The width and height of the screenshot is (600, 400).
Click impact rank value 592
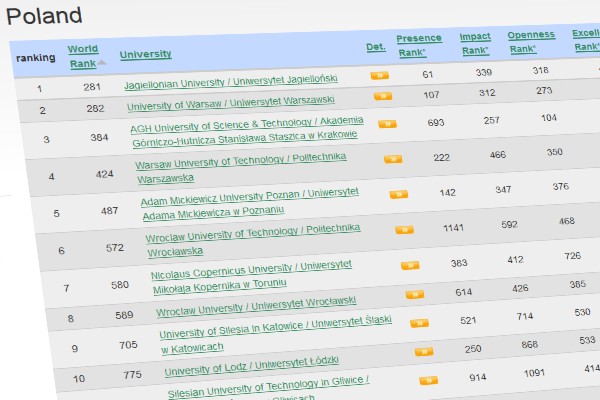tap(509, 225)
